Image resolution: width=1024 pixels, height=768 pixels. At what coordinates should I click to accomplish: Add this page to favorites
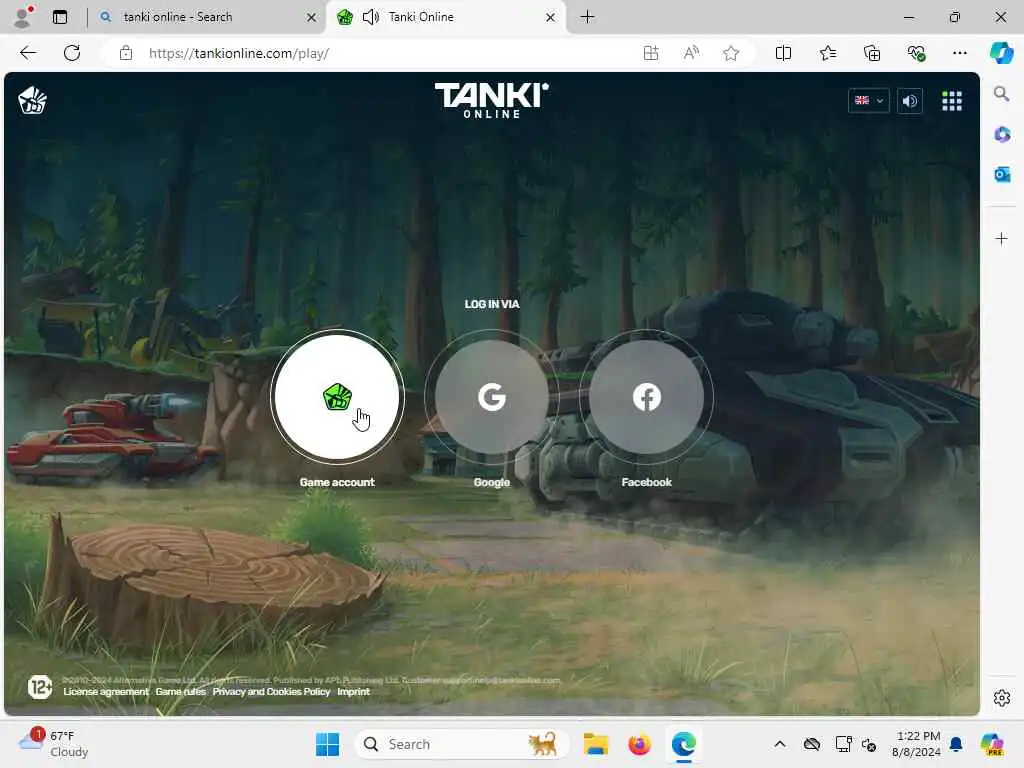pyautogui.click(x=731, y=53)
